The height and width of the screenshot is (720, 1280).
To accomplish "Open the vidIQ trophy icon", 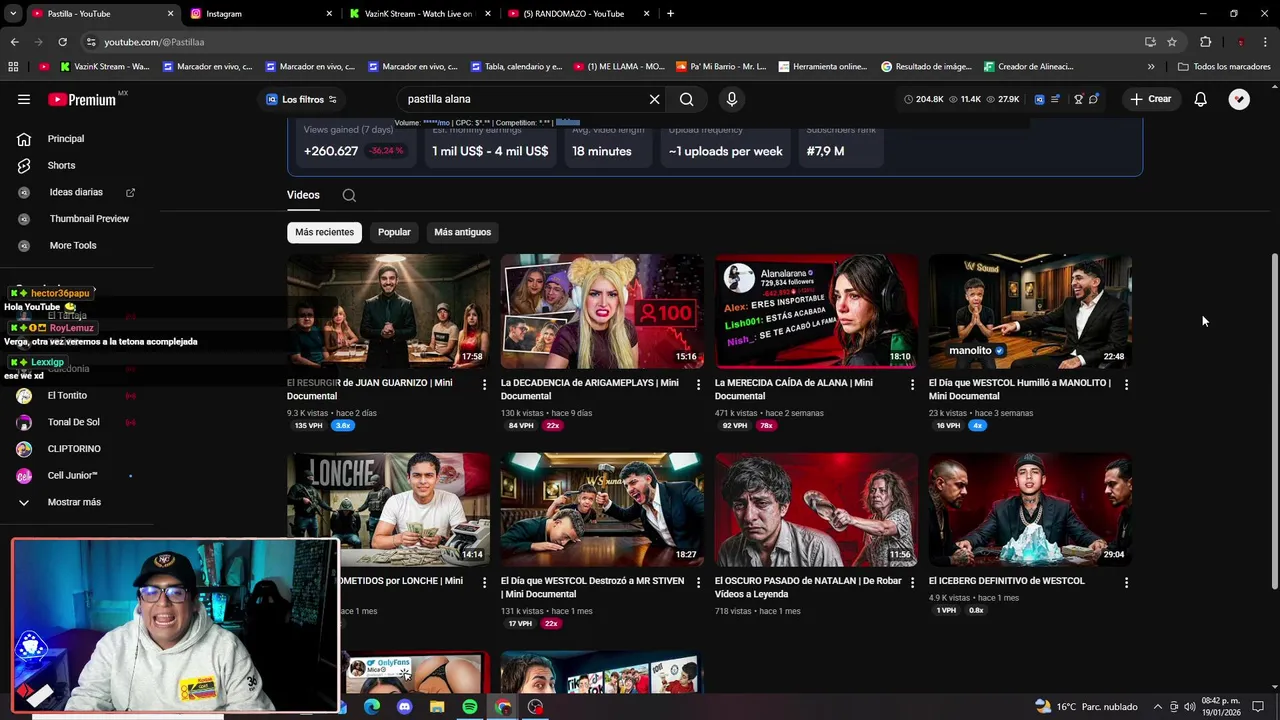I will click(1078, 99).
